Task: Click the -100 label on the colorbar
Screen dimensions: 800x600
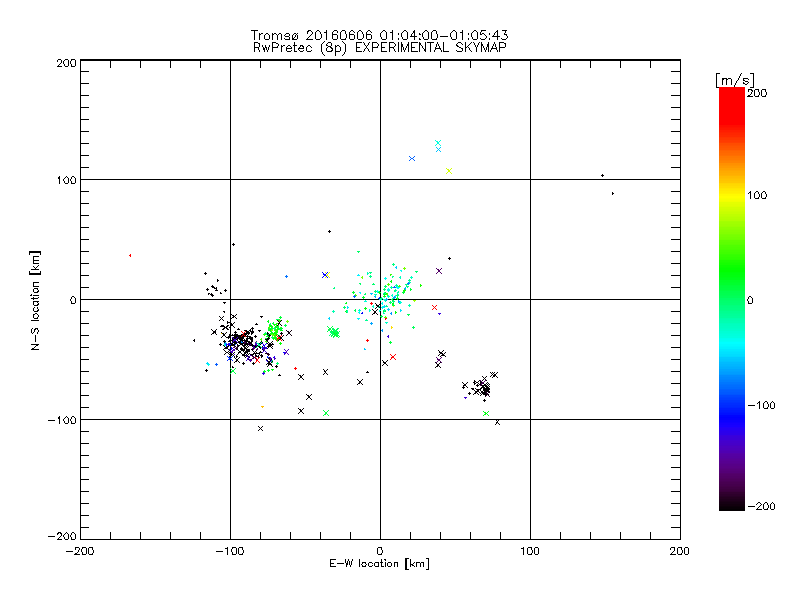Action: [x=761, y=406]
